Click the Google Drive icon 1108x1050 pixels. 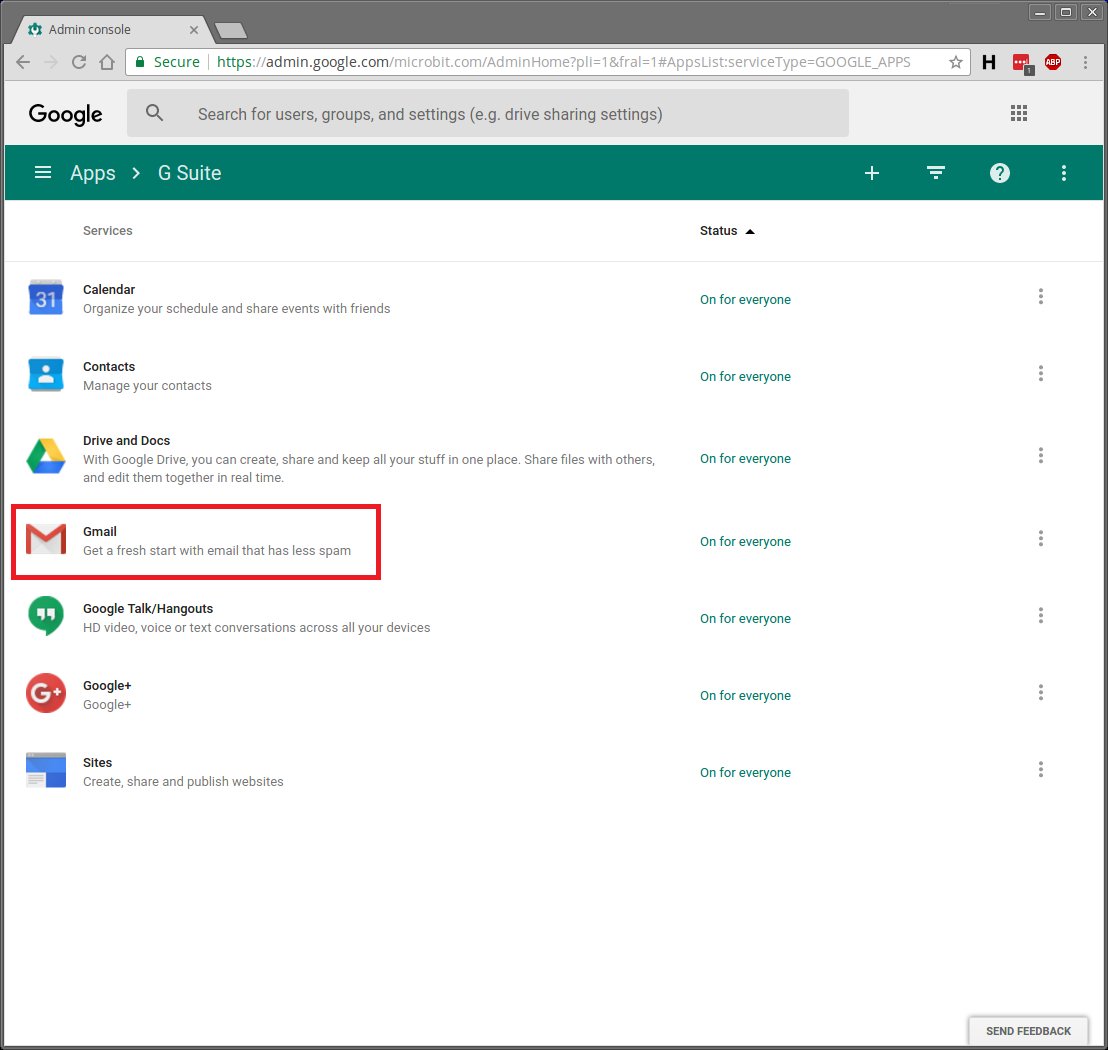(x=46, y=457)
